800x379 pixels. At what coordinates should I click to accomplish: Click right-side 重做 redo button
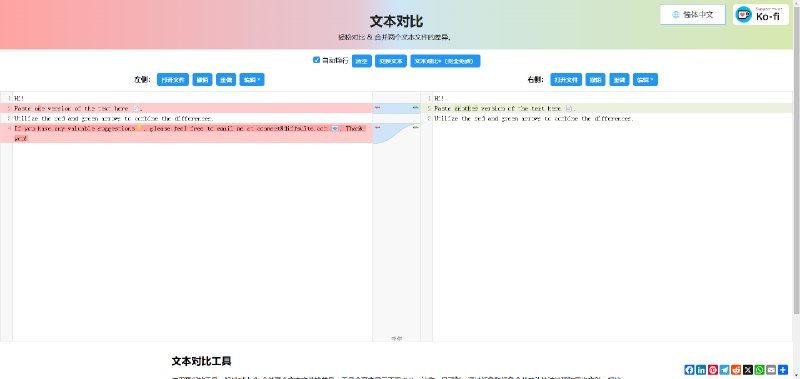tap(619, 80)
